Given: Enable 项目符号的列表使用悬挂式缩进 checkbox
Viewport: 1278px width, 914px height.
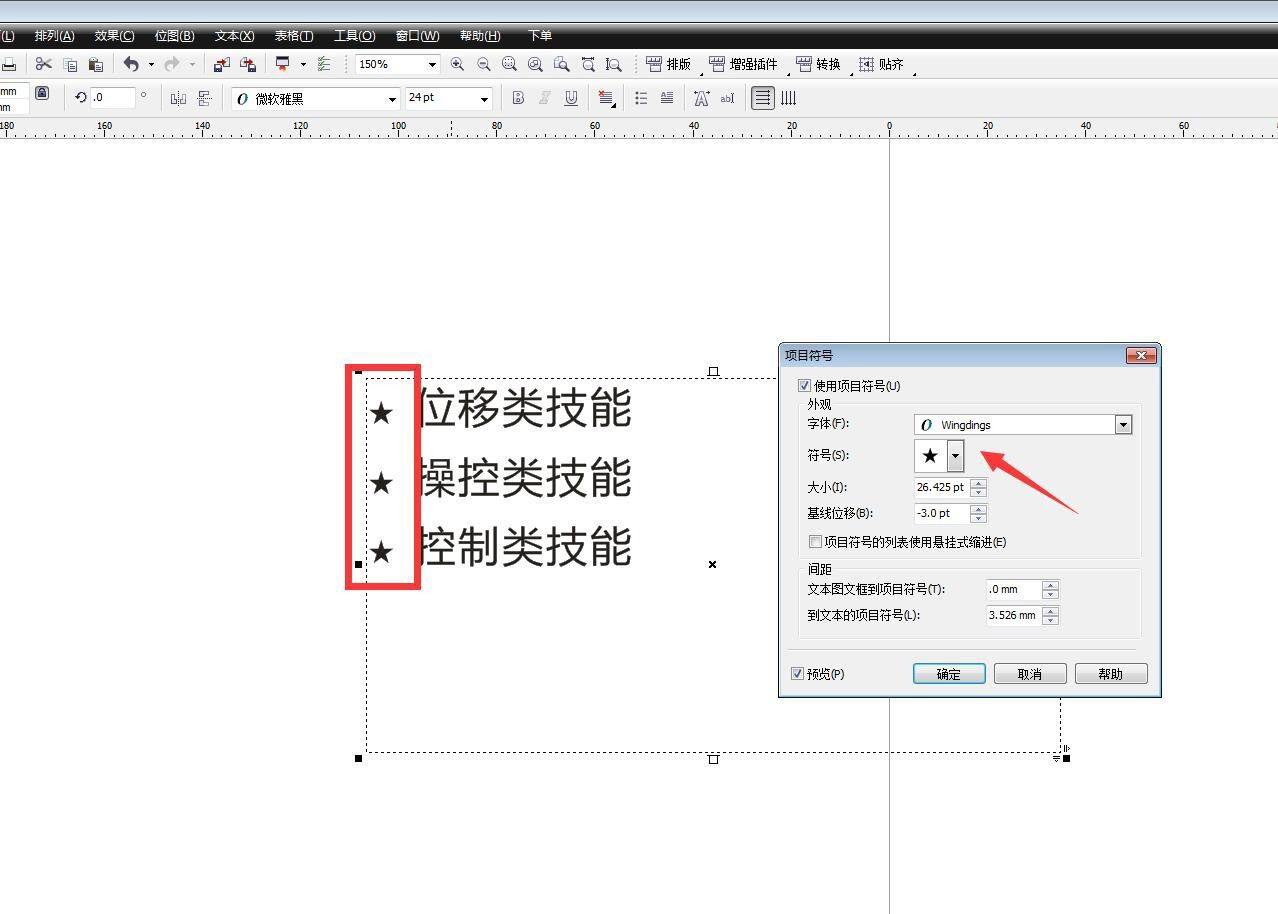Looking at the screenshot, I should point(815,542).
